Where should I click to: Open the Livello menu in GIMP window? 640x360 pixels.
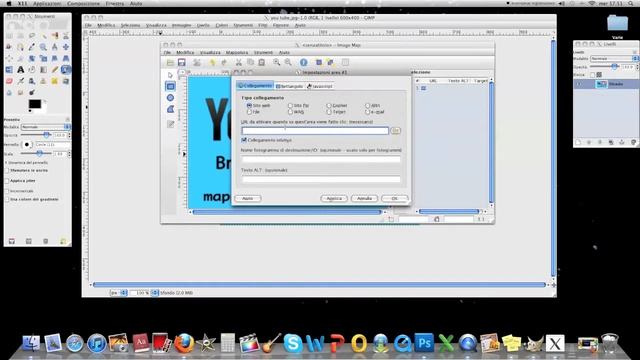click(203, 25)
